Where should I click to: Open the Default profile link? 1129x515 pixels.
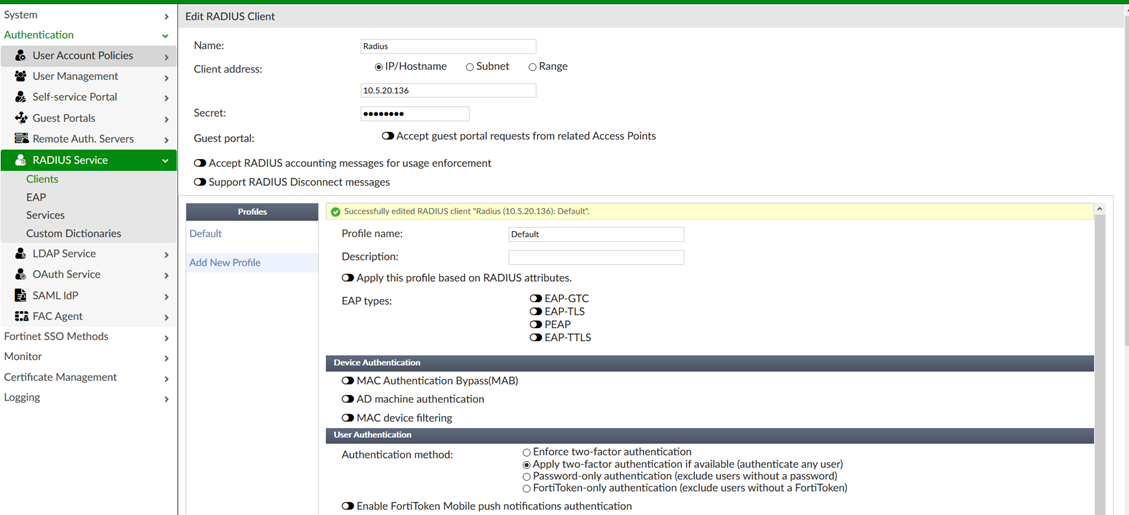pyautogui.click(x=206, y=234)
